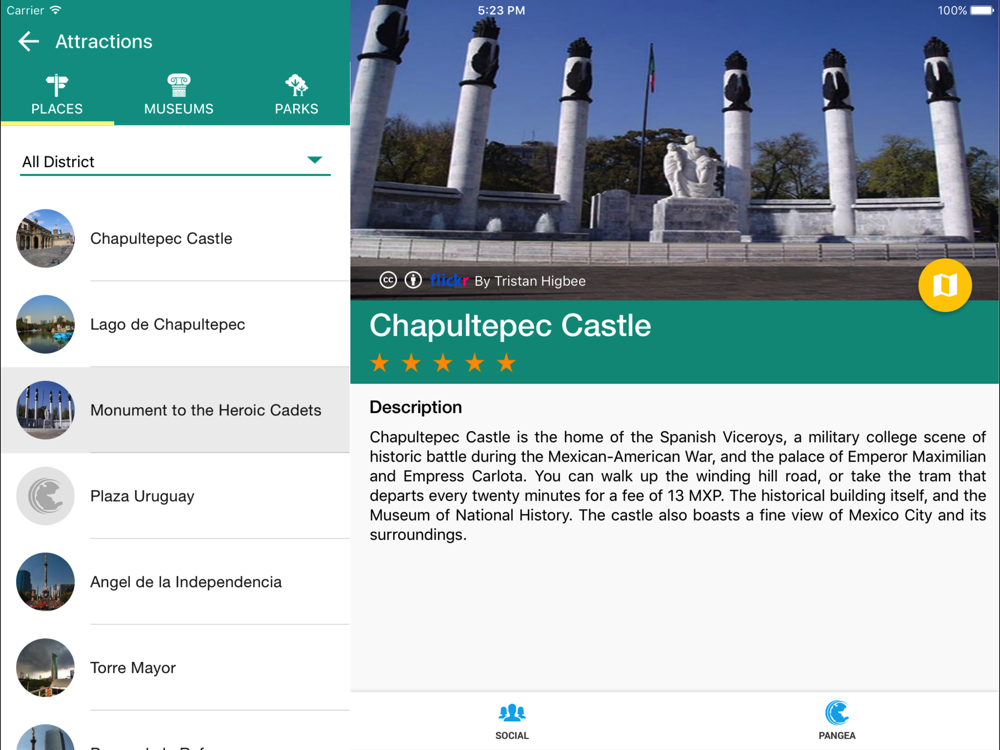Select Chapultepec Castle list entry
This screenshot has width=1000, height=750.
pos(175,239)
